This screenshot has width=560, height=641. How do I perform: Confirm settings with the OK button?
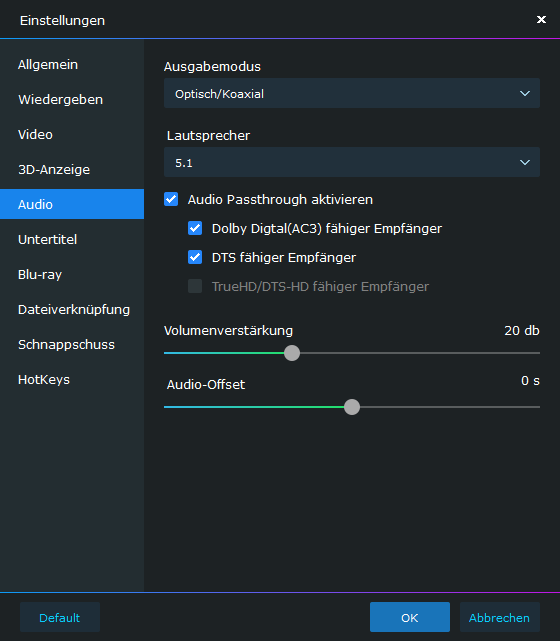(410, 617)
